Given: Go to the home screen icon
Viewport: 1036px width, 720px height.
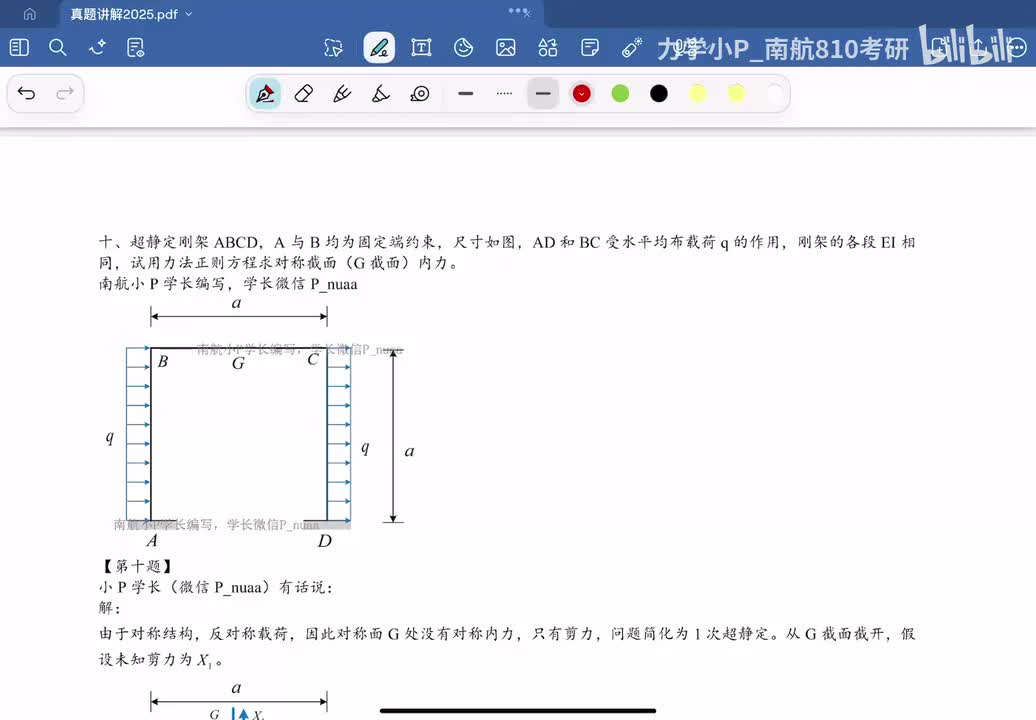Looking at the screenshot, I should (x=30, y=14).
